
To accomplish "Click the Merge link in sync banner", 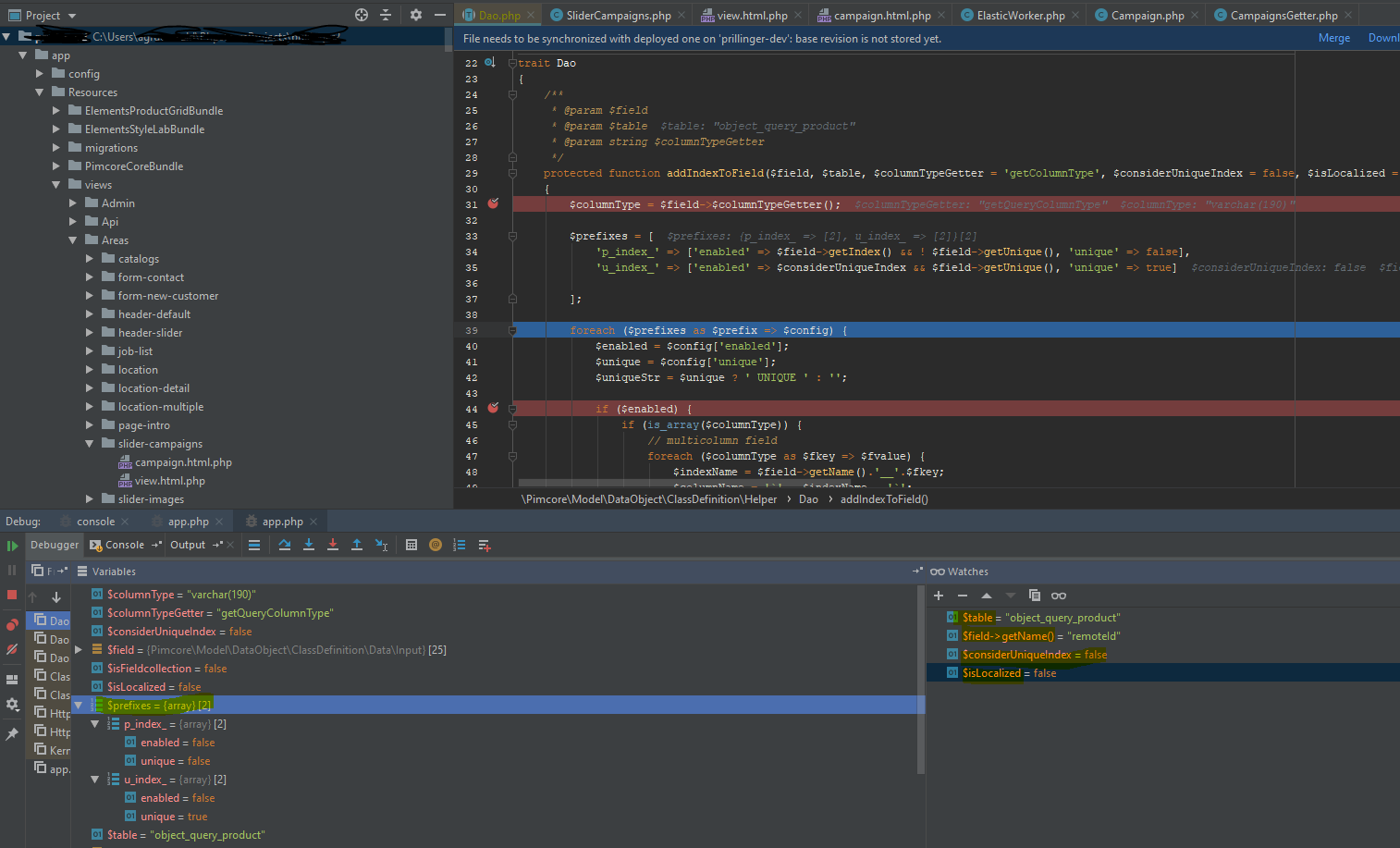I will [x=1334, y=38].
